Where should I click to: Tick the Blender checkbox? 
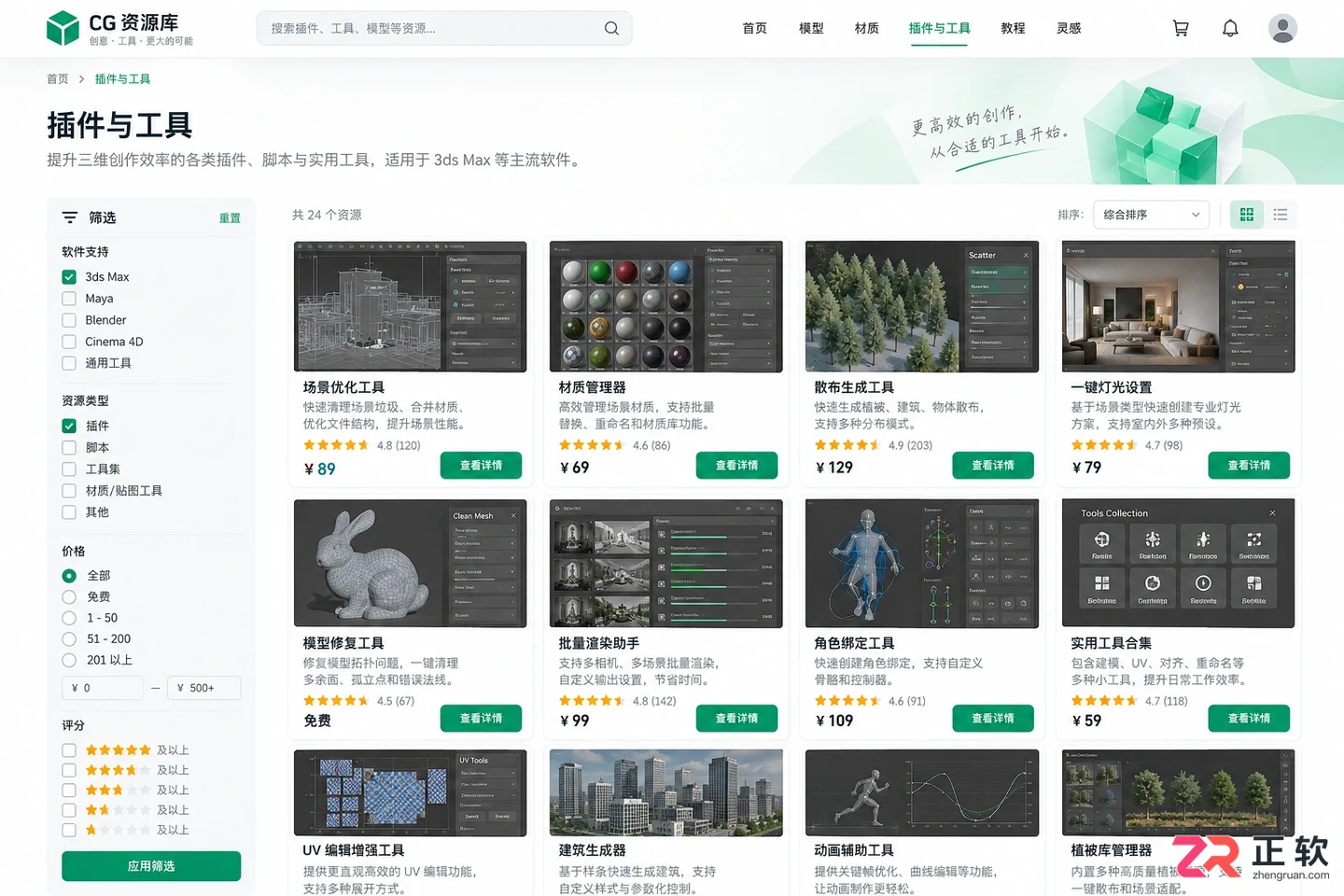(69, 320)
